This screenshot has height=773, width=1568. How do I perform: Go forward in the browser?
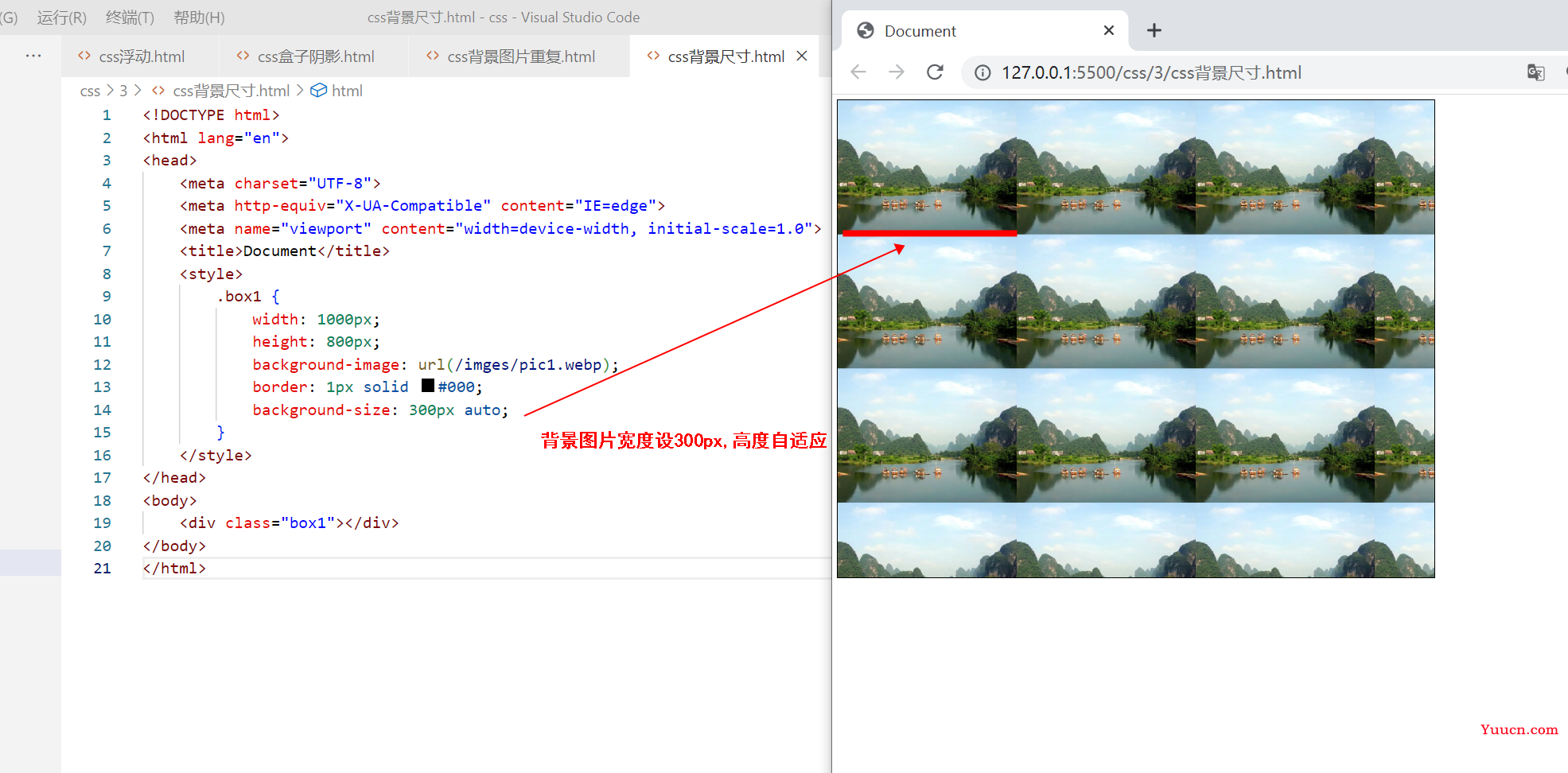(897, 72)
